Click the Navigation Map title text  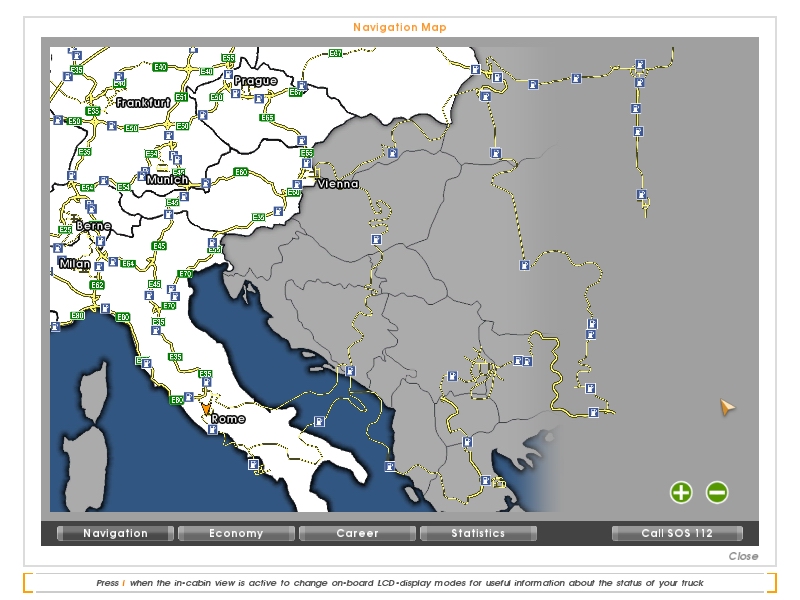tap(399, 27)
